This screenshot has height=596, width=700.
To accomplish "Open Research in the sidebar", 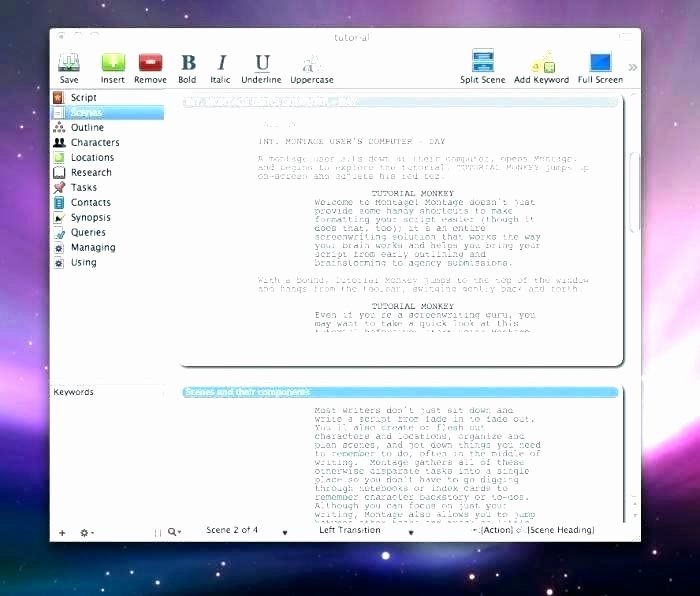I will tap(107, 172).
